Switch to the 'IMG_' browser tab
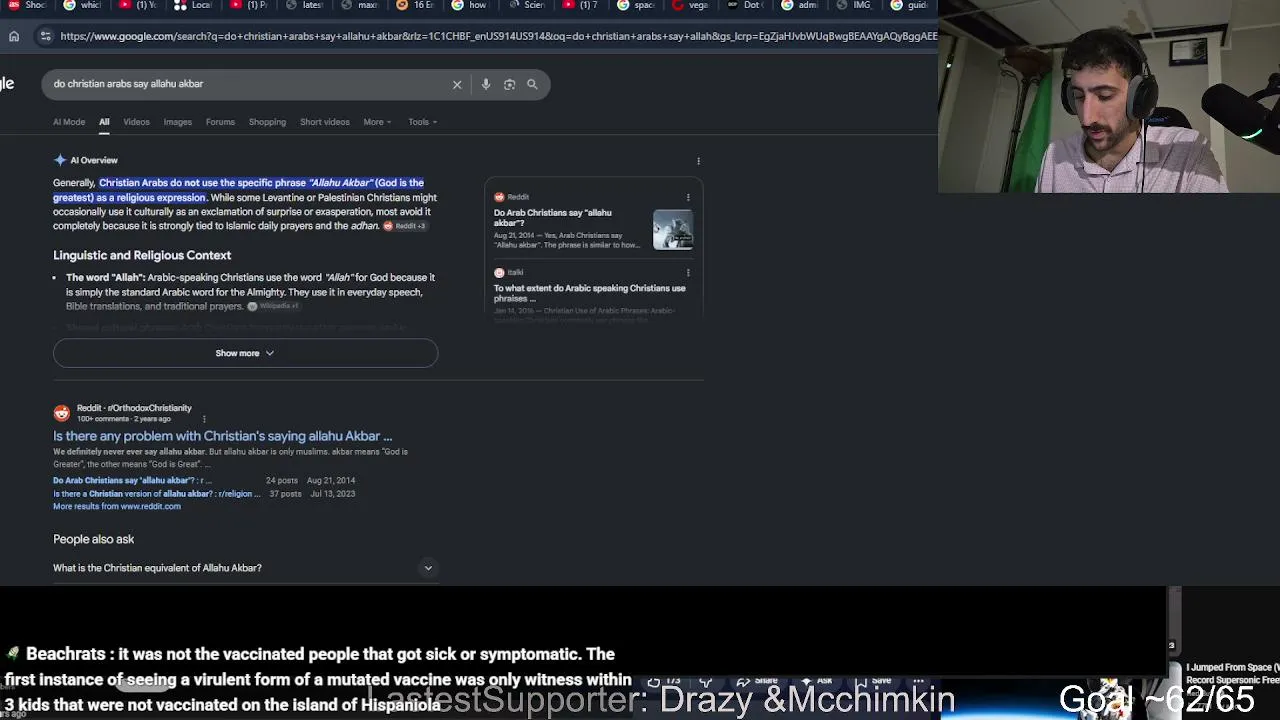 pyautogui.click(x=855, y=5)
